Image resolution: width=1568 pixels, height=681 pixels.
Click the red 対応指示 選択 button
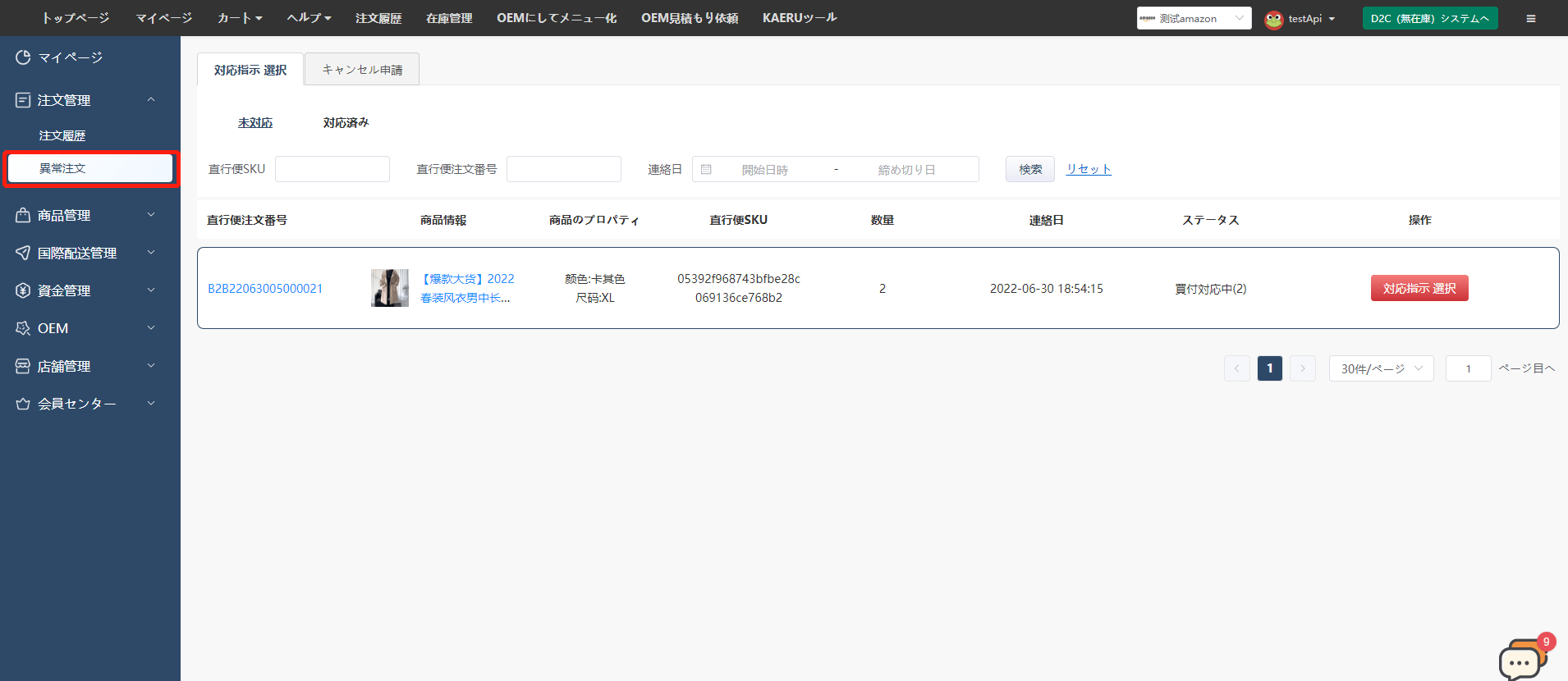click(1419, 288)
